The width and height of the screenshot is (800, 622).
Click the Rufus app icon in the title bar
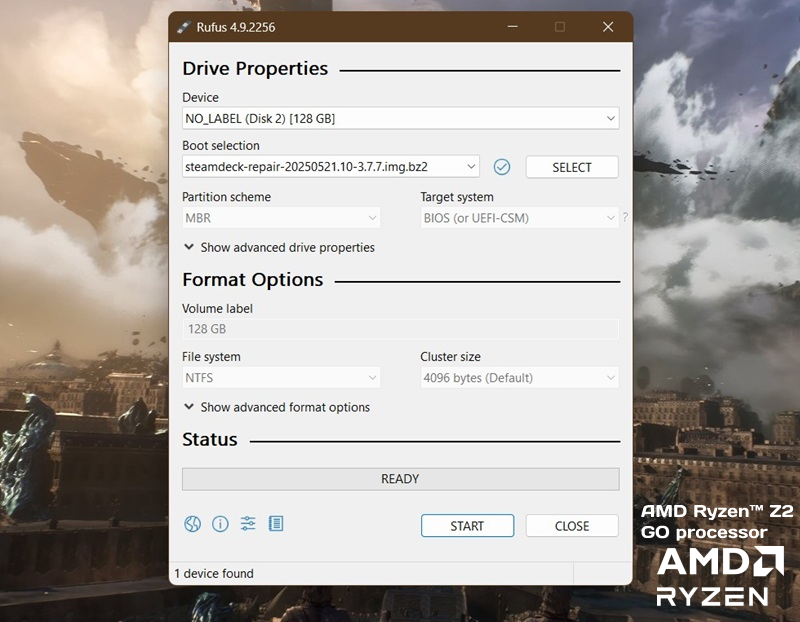click(x=185, y=27)
